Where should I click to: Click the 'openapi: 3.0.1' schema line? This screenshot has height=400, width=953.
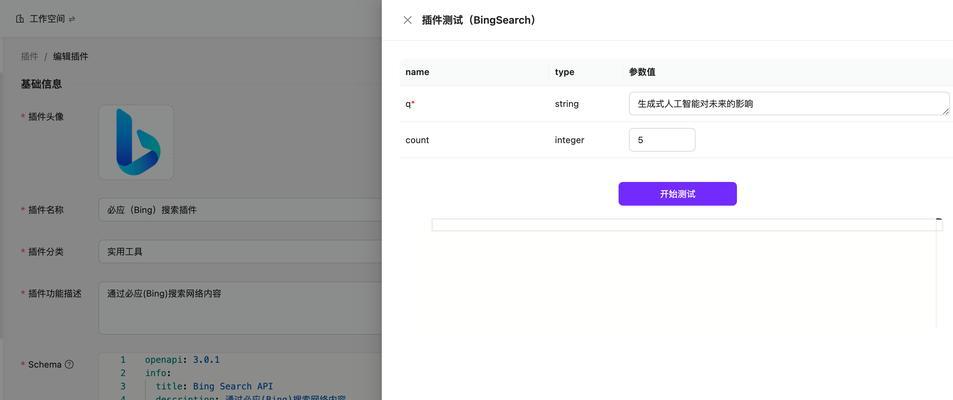tap(182, 360)
